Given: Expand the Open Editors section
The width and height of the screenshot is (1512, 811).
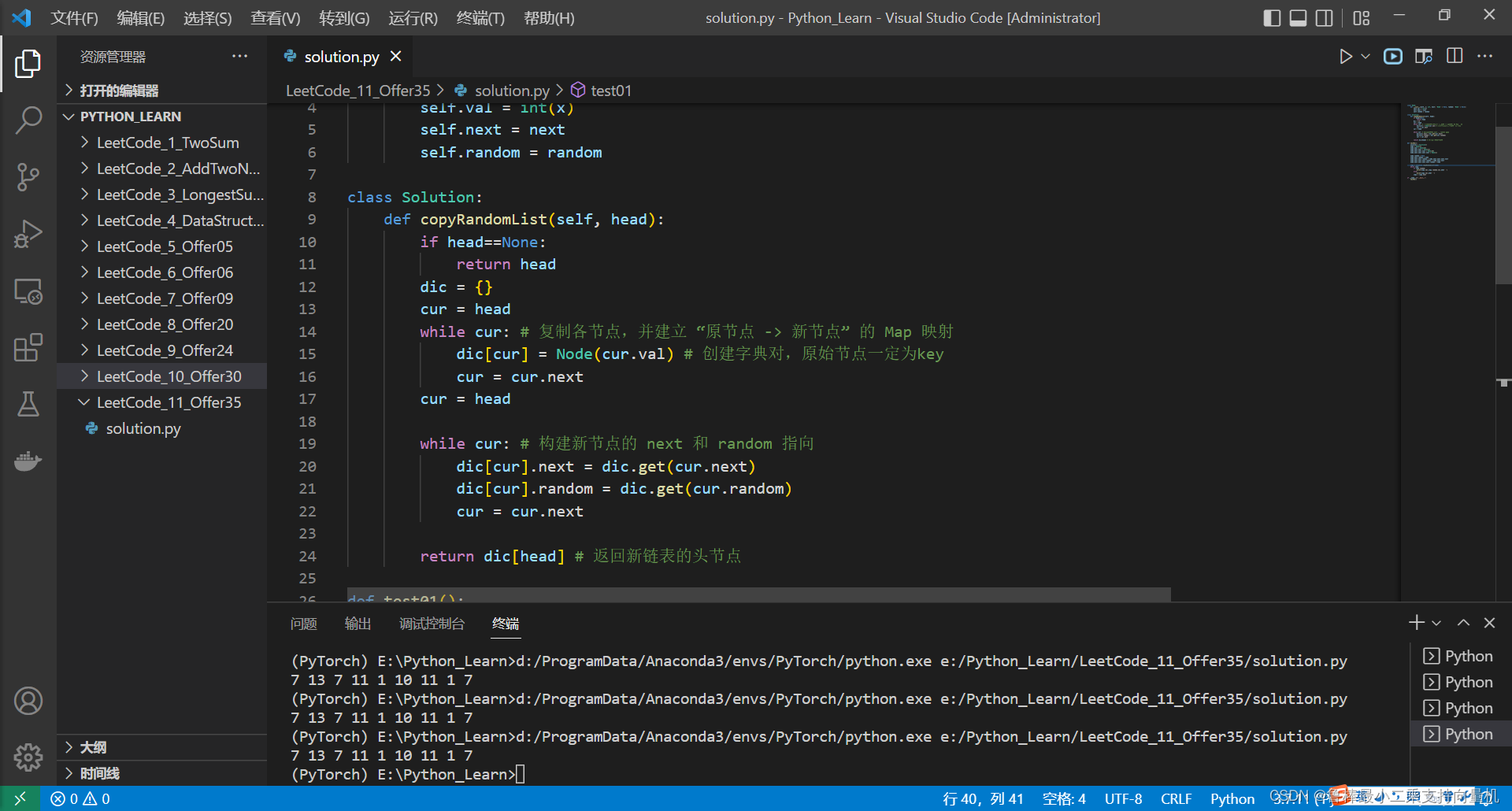Looking at the screenshot, I should point(162,91).
